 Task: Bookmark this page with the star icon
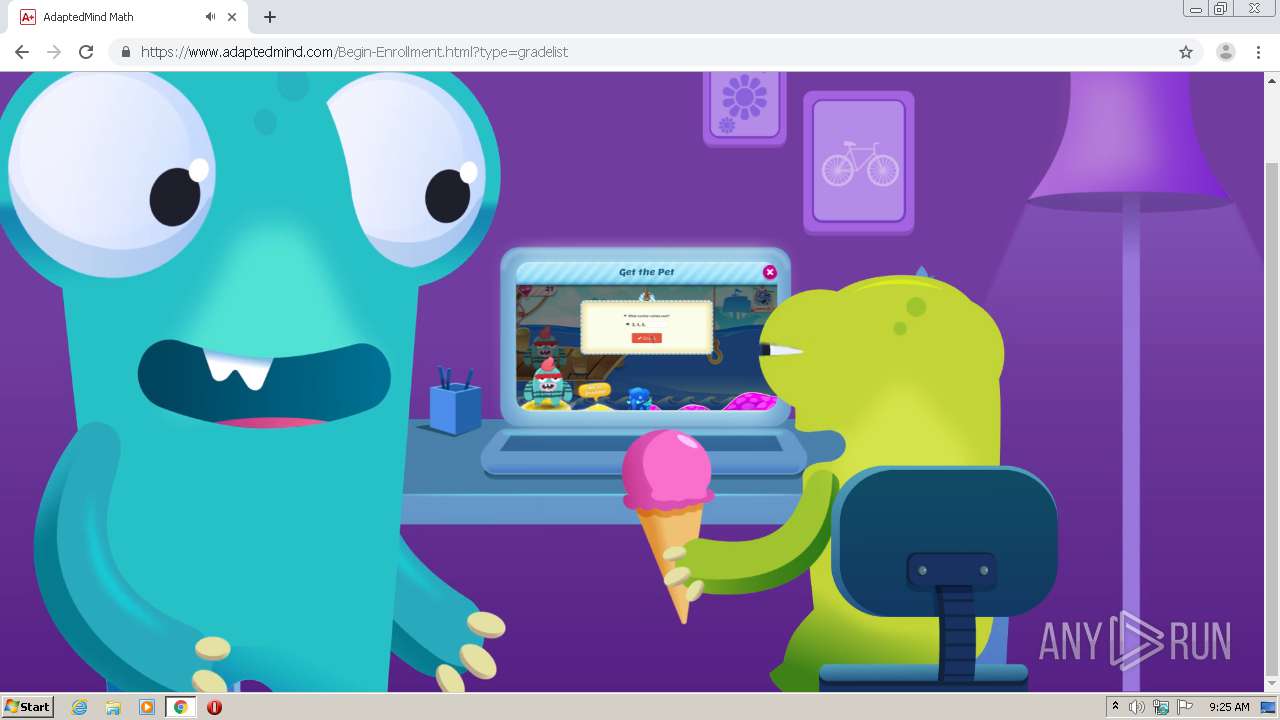pos(1186,52)
